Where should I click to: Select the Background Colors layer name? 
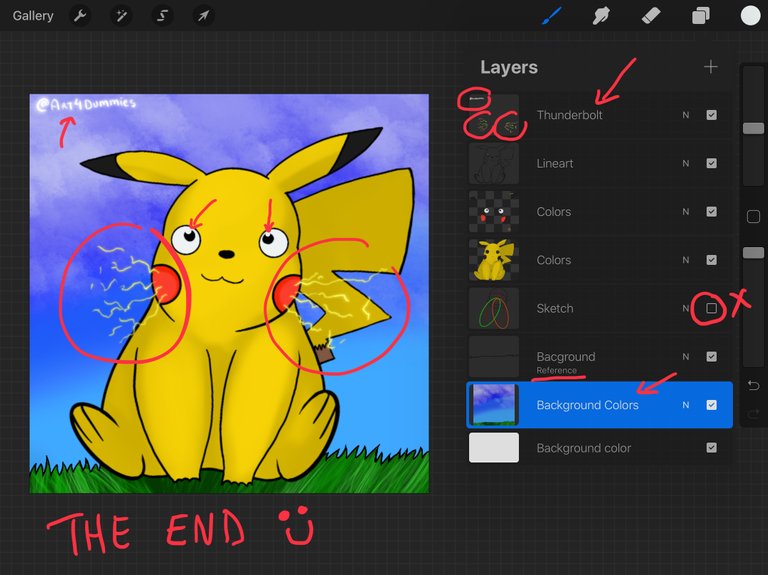587,405
